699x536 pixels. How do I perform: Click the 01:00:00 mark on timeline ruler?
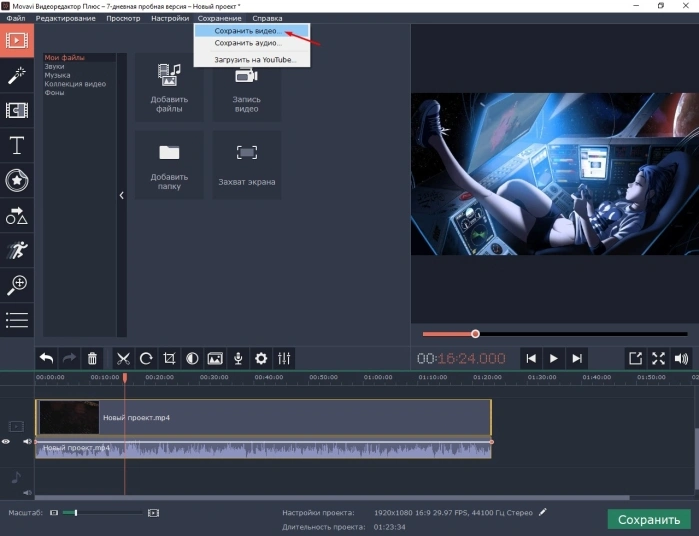click(378, 377)
